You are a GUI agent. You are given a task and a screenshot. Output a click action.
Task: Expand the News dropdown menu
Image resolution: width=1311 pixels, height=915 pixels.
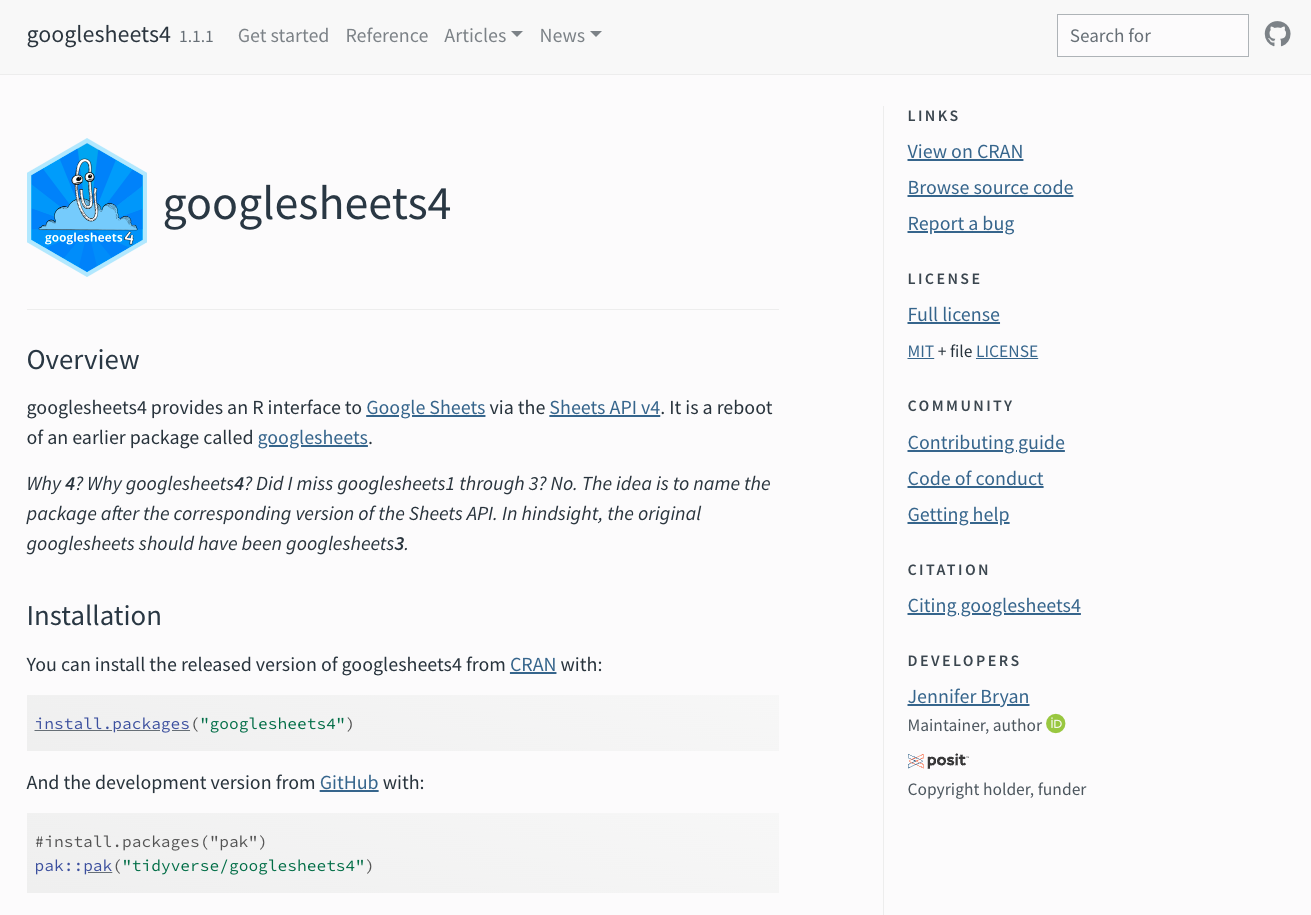tap(570, 35)
